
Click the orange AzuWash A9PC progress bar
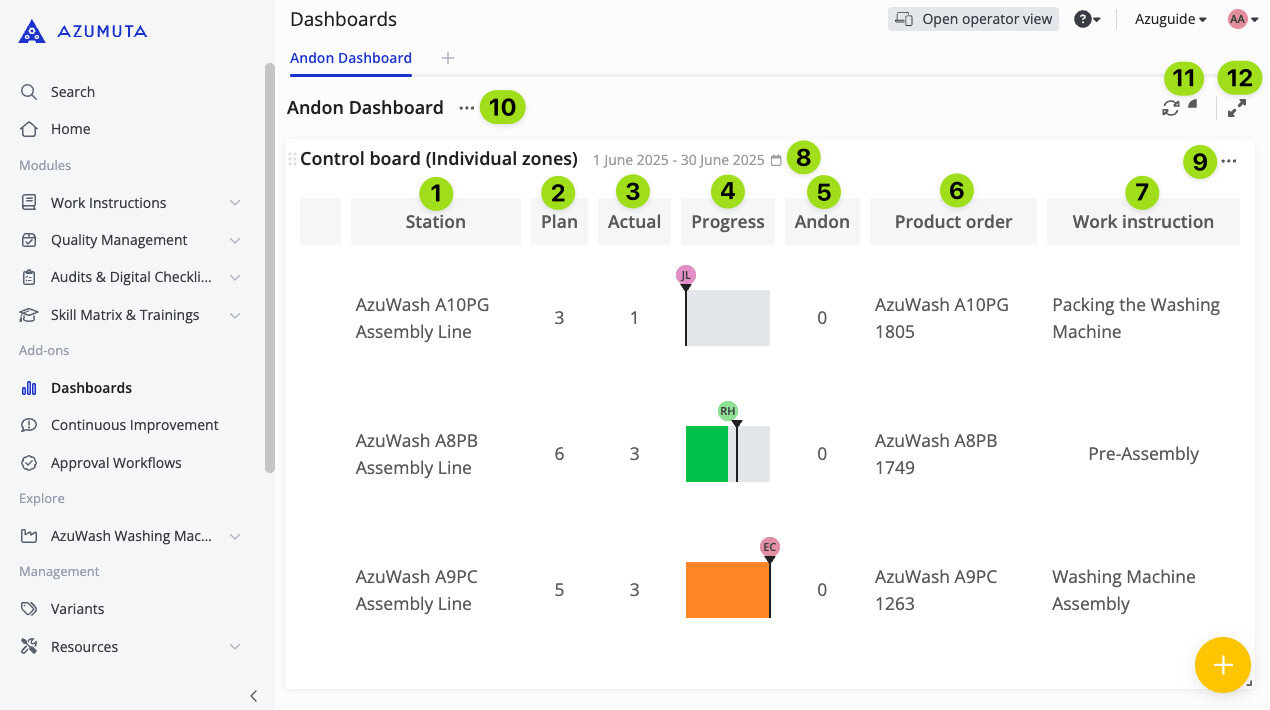[727, 590]
